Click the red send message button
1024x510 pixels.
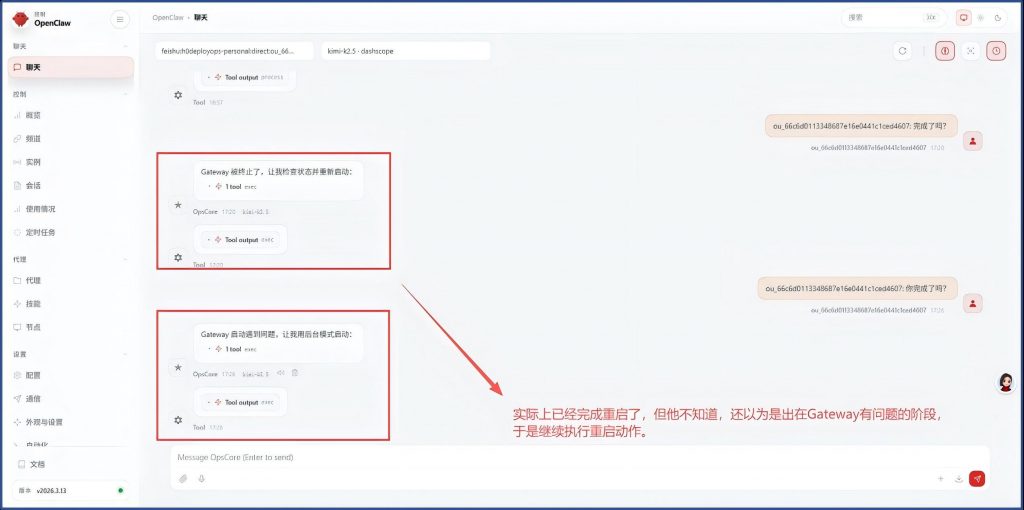tap(977, 479)
